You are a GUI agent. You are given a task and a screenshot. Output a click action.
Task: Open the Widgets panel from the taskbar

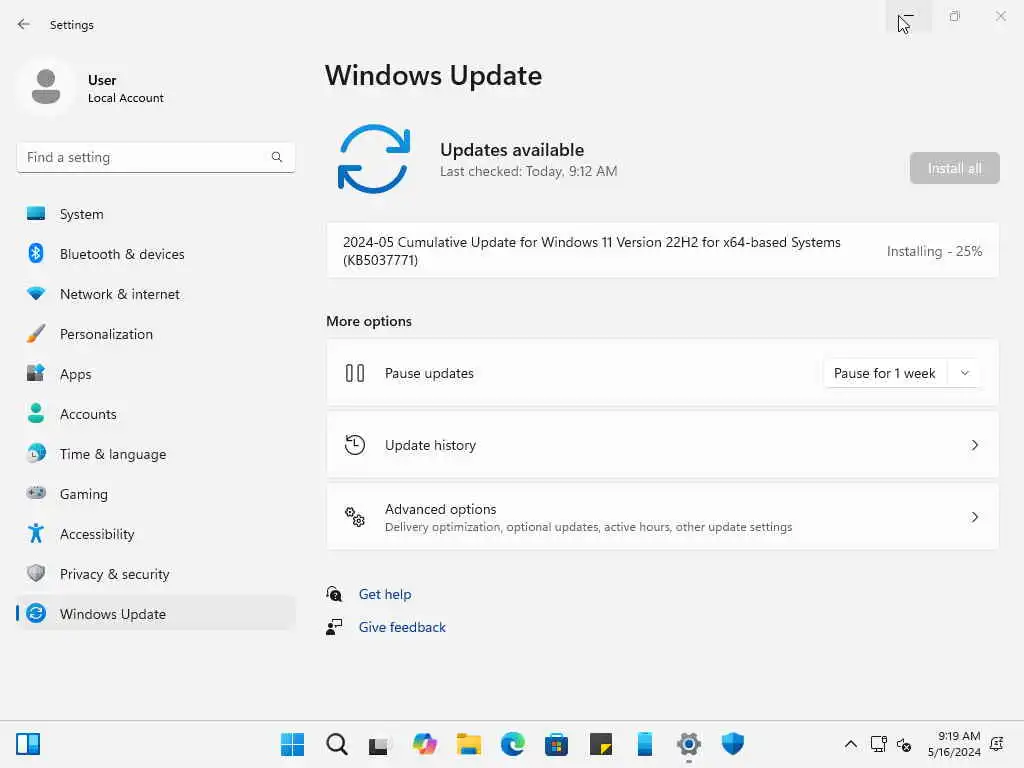[x=28, y=744]
